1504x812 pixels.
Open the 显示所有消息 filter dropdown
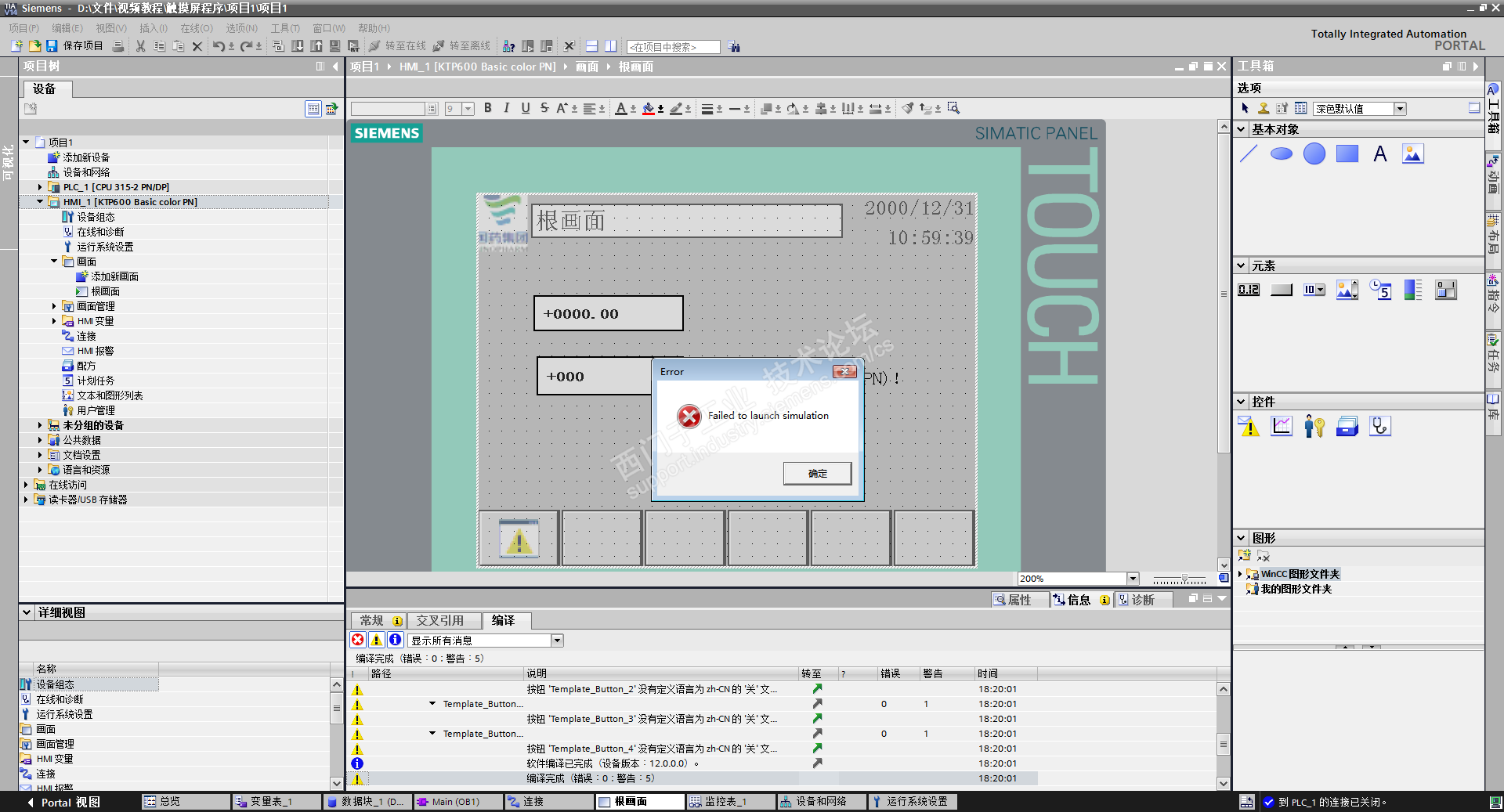tap(557, 641)
